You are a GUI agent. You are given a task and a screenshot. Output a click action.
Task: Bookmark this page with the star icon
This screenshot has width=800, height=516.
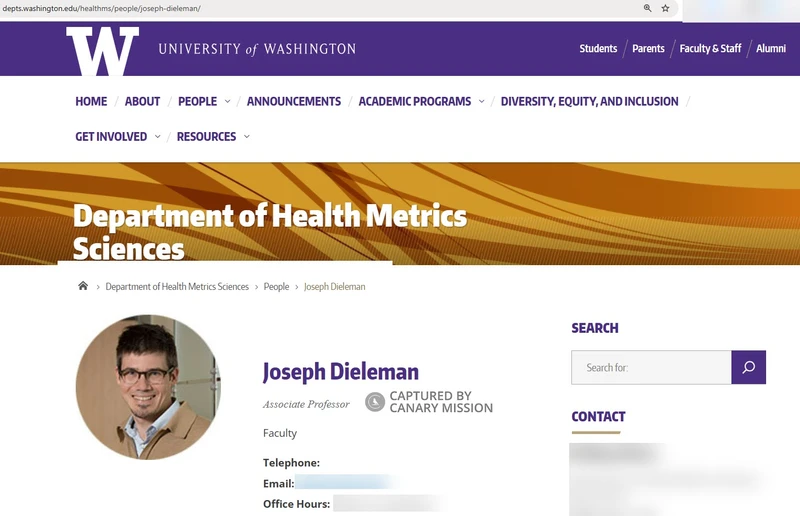point(665,8)
